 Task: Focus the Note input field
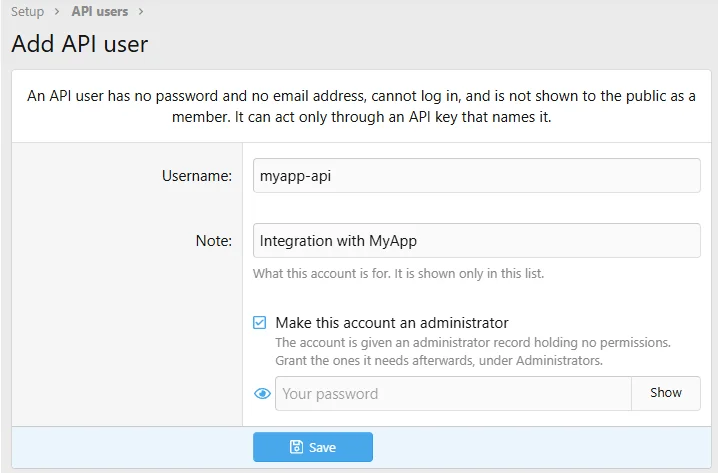(477, 241)
